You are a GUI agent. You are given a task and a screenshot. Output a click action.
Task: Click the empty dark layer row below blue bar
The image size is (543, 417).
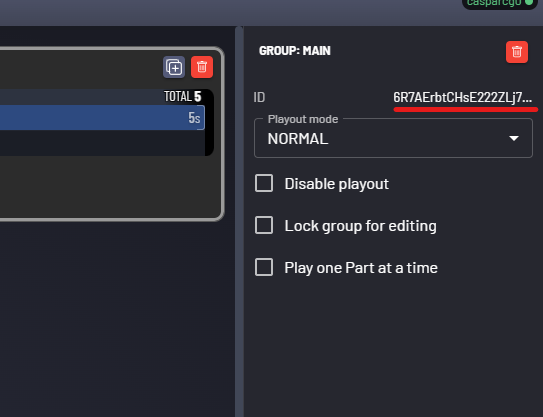pos(102,143)
